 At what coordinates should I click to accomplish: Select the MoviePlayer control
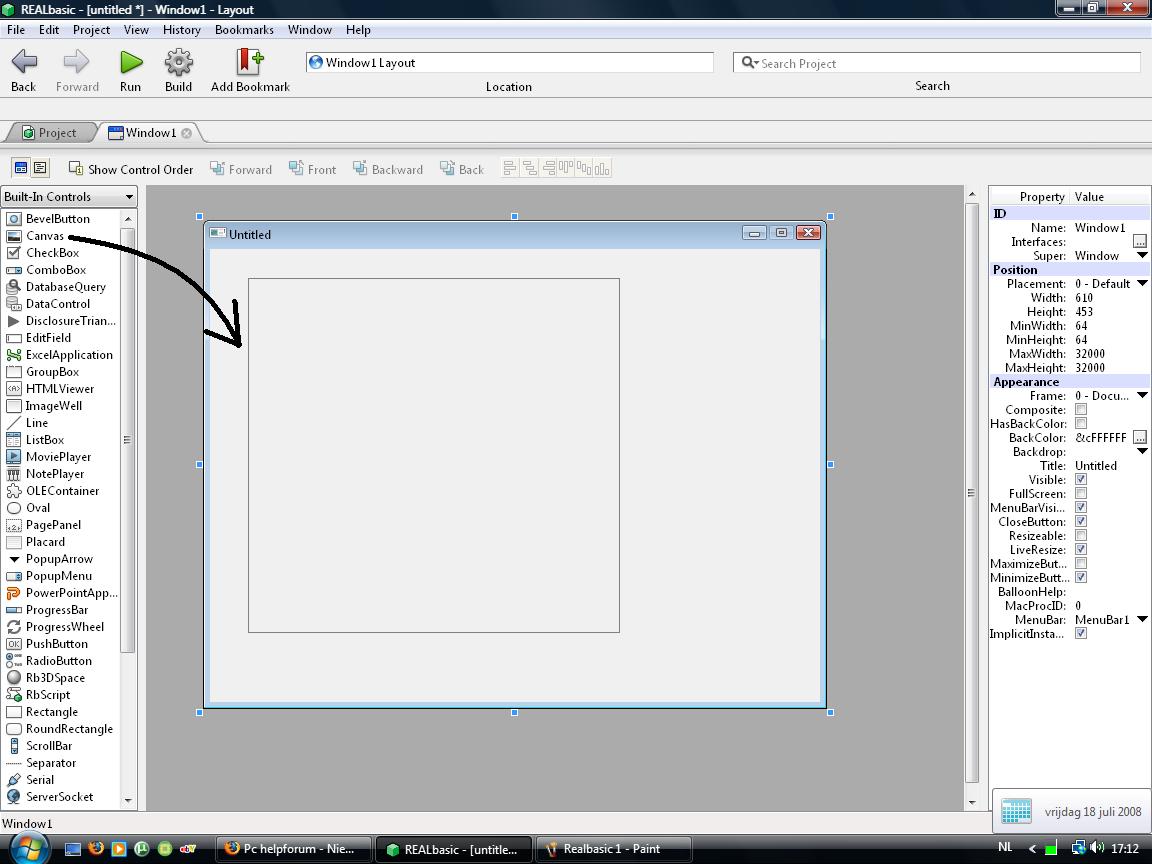pos(57,456)
